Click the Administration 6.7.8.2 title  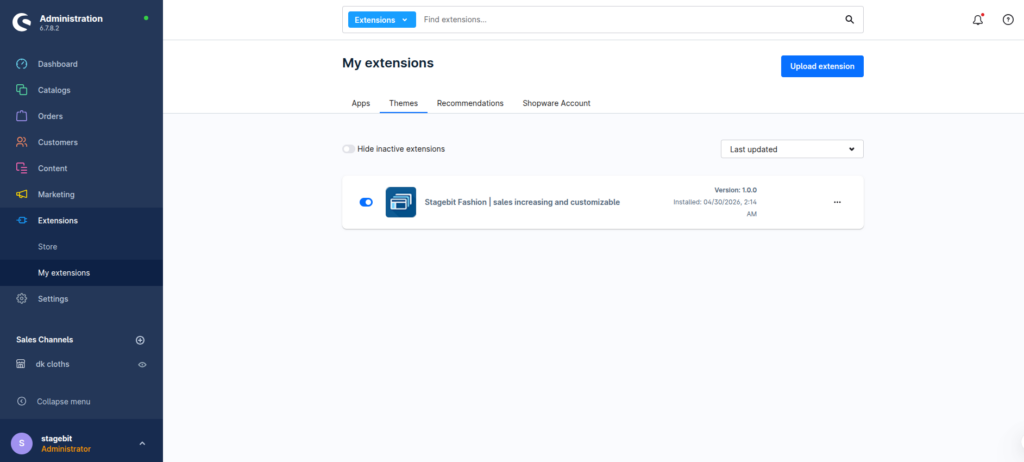71,23
